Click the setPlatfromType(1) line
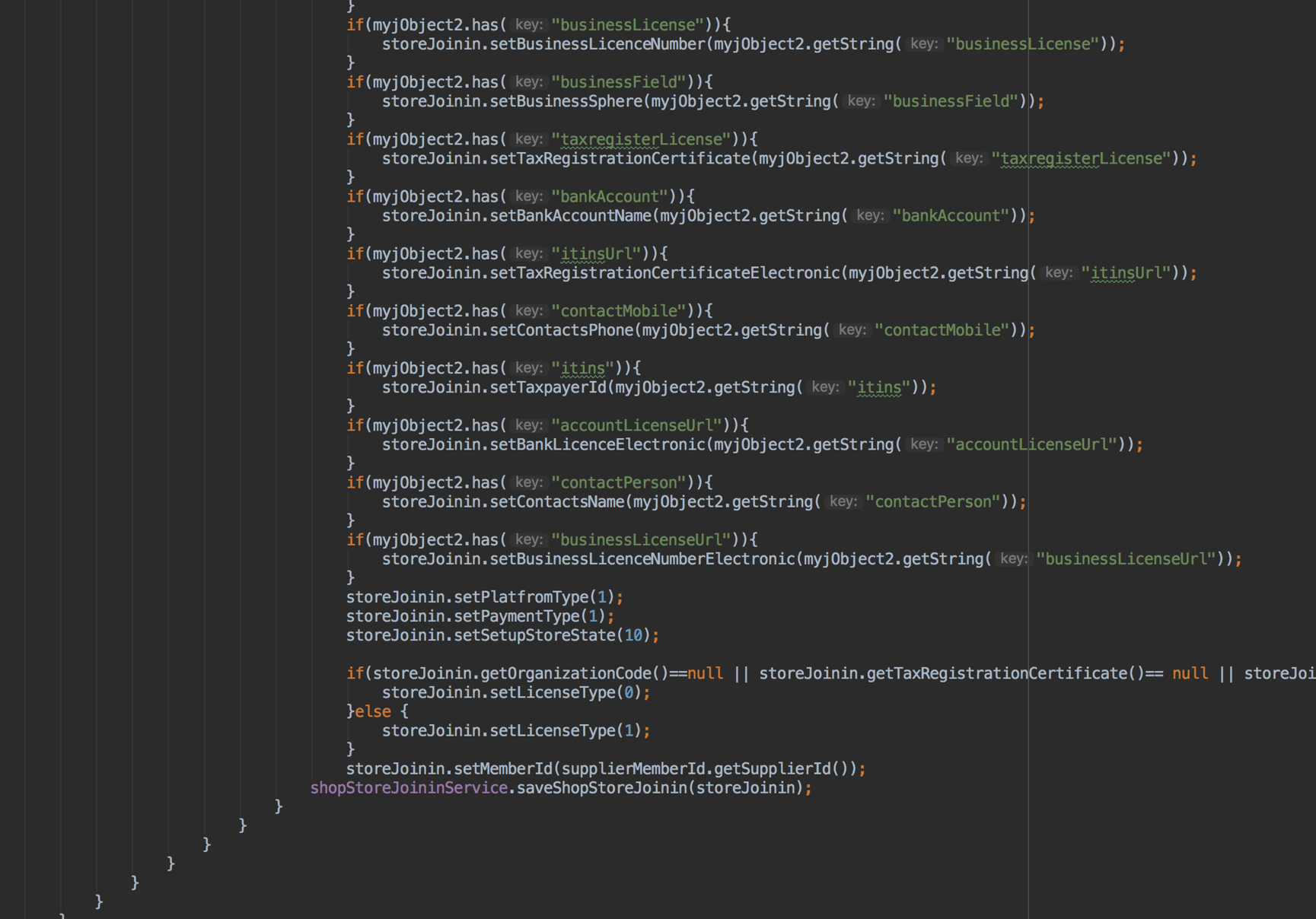1316x919 pixels. click(x=485, y=597)
